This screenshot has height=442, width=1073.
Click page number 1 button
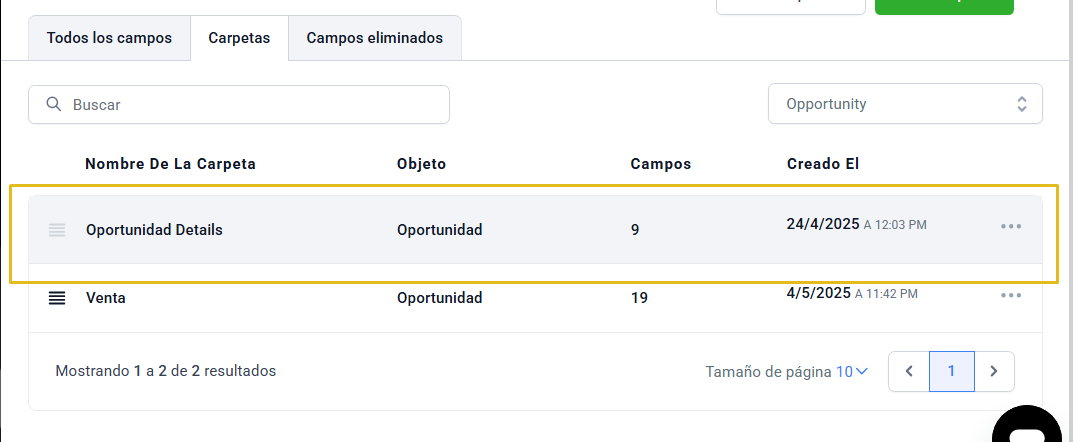[951, 372]
